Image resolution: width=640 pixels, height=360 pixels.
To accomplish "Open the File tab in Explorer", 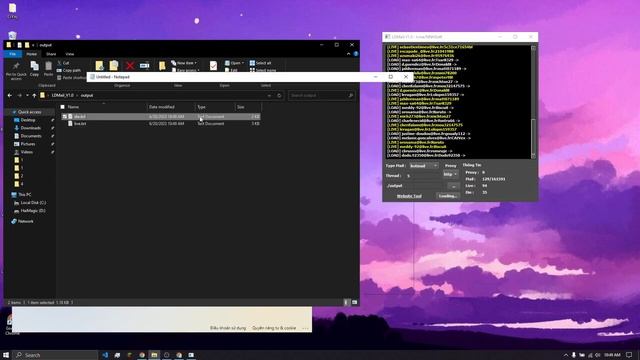I will tap(13, 54).
